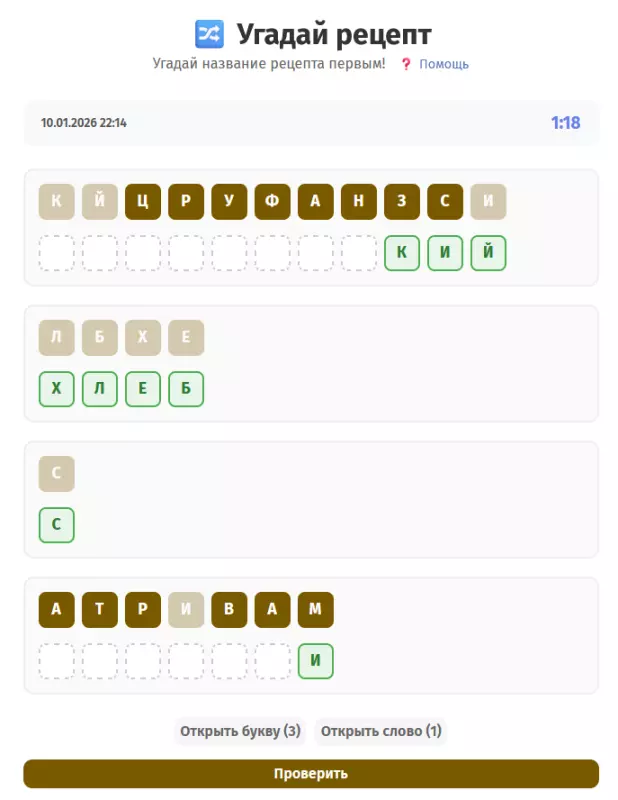Select the letter tile З
Screen dimensions: 618x800
[x=401, y=202]
